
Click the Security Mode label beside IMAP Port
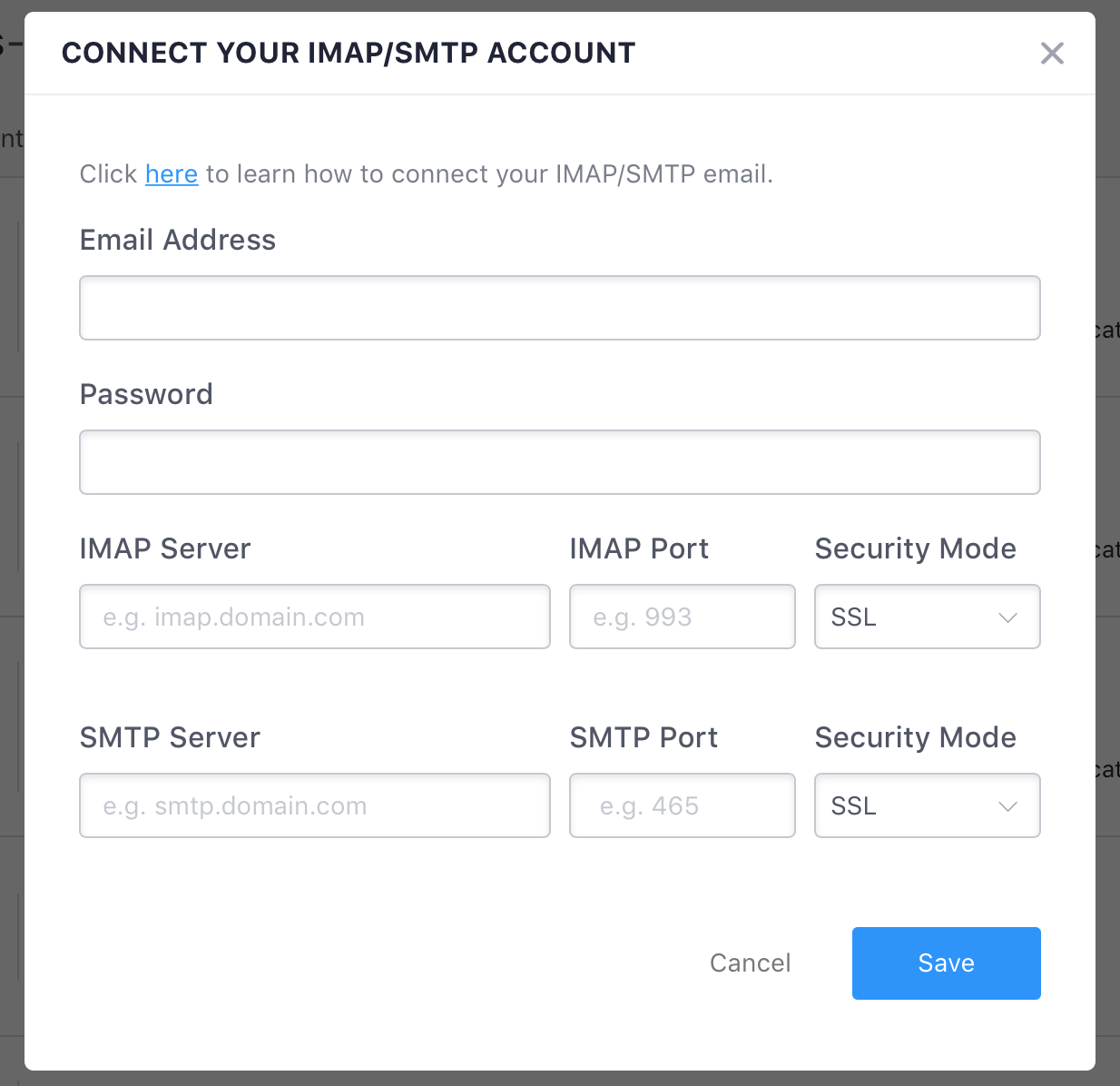(x=915, y=548)
